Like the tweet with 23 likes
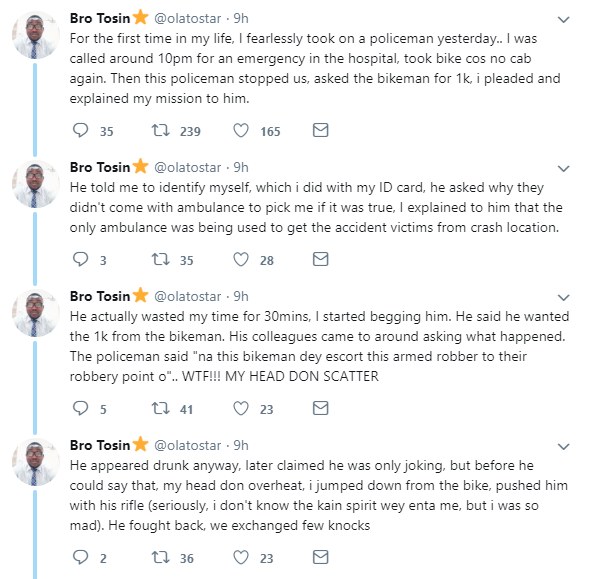The height and width of the screenshot is (579, 600). coord(240,408)
